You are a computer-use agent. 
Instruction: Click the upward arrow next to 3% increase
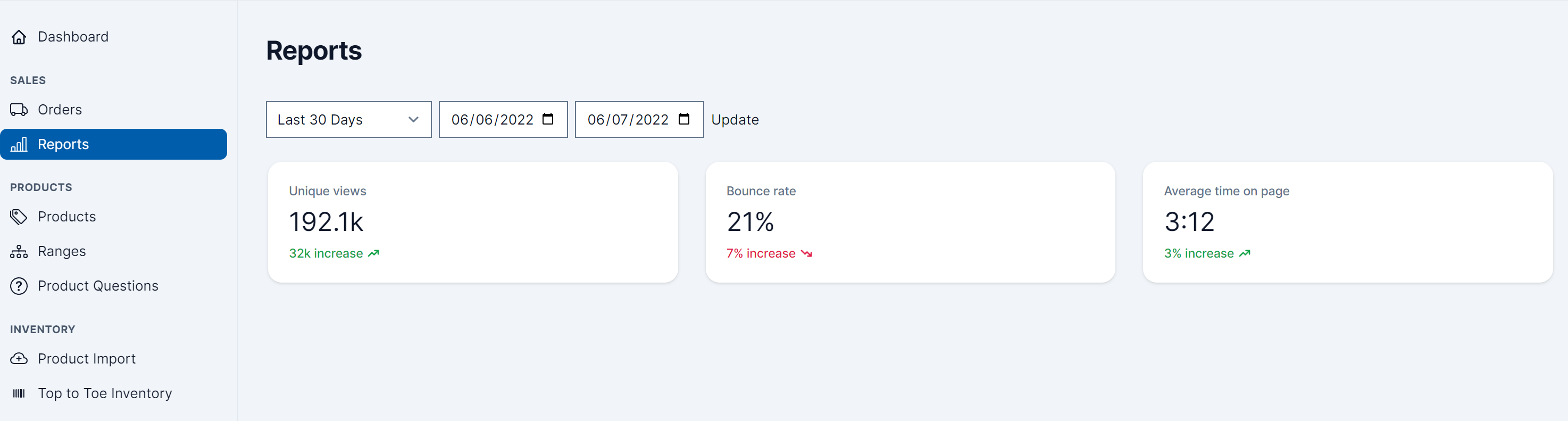[x=1244, y=253]
